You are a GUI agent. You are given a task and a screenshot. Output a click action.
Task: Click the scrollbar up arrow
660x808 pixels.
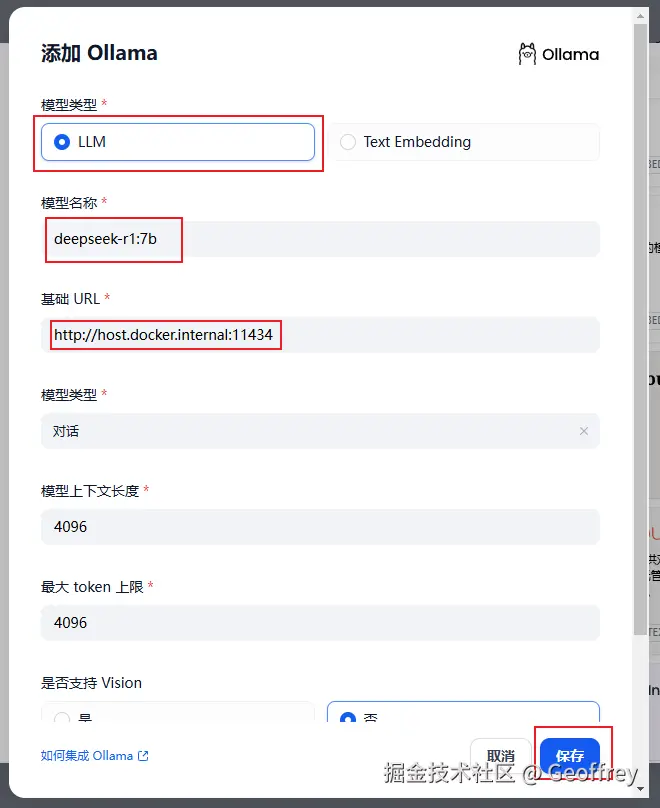tap(641, 14)
